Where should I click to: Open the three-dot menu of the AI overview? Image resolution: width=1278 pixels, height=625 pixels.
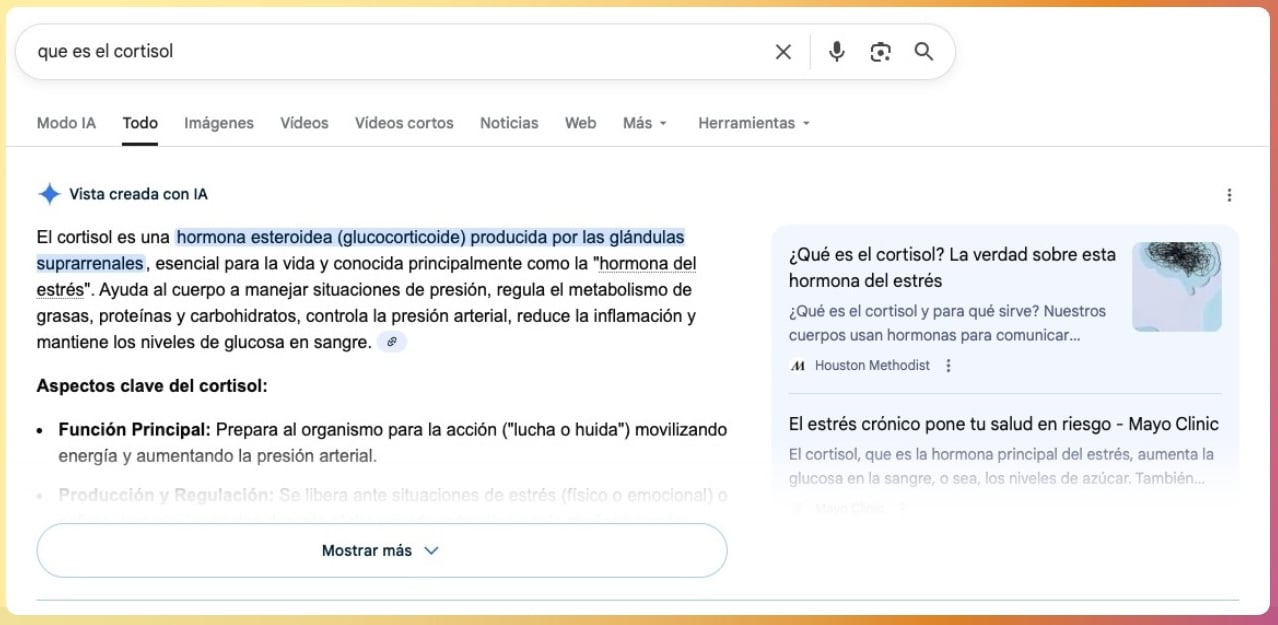point(1229,194)
